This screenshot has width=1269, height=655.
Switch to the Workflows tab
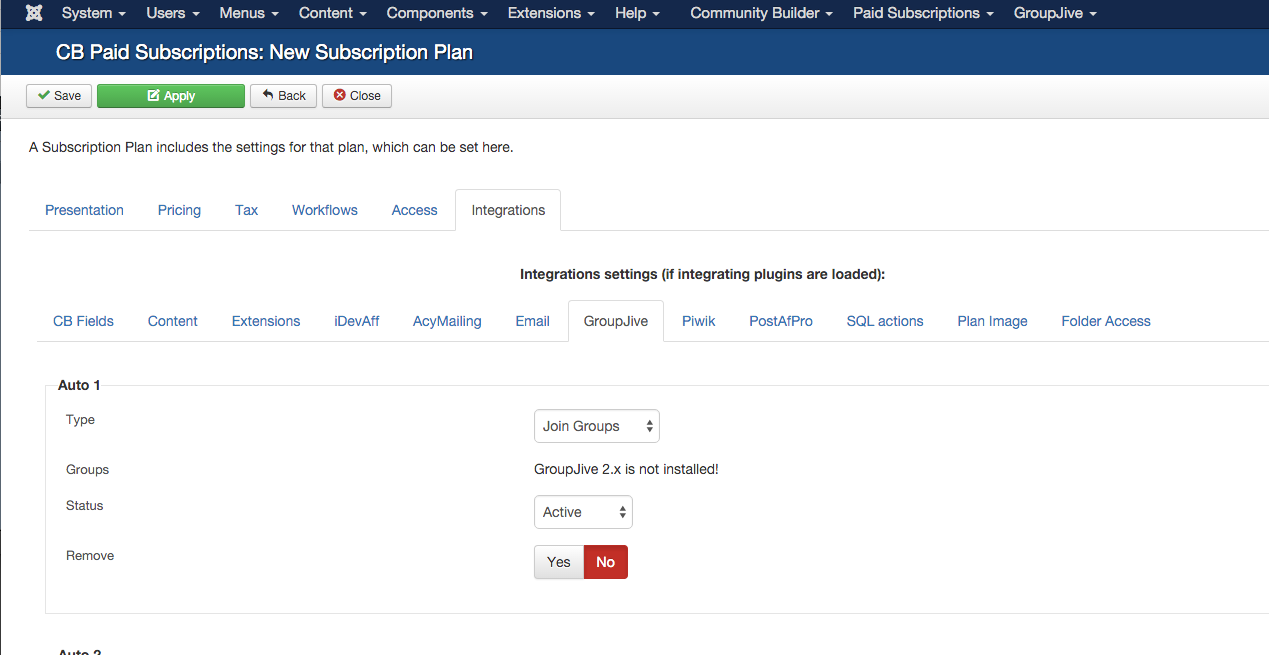(325, 210)
